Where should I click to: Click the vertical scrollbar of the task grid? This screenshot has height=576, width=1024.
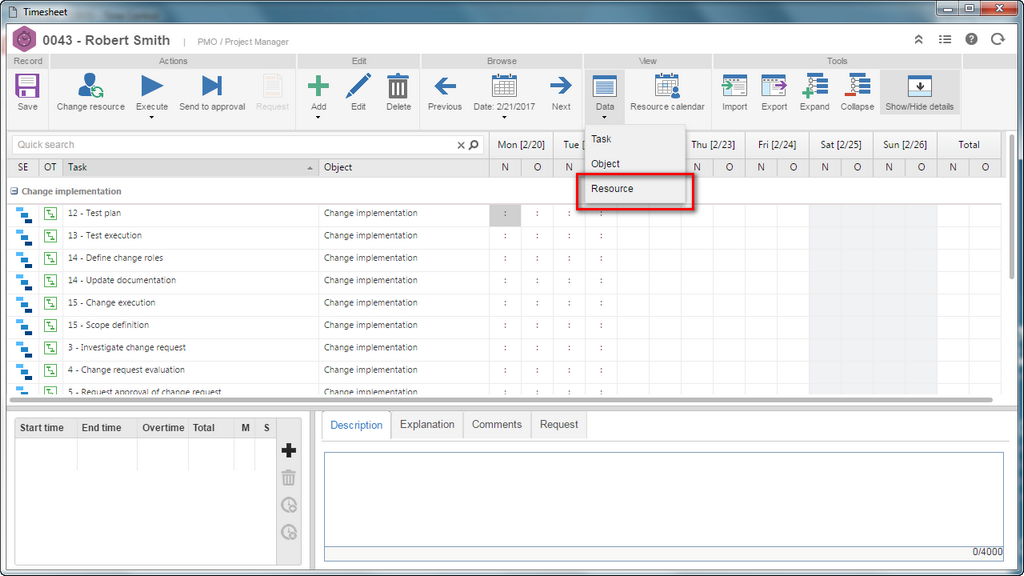[x=1012, y=208]
